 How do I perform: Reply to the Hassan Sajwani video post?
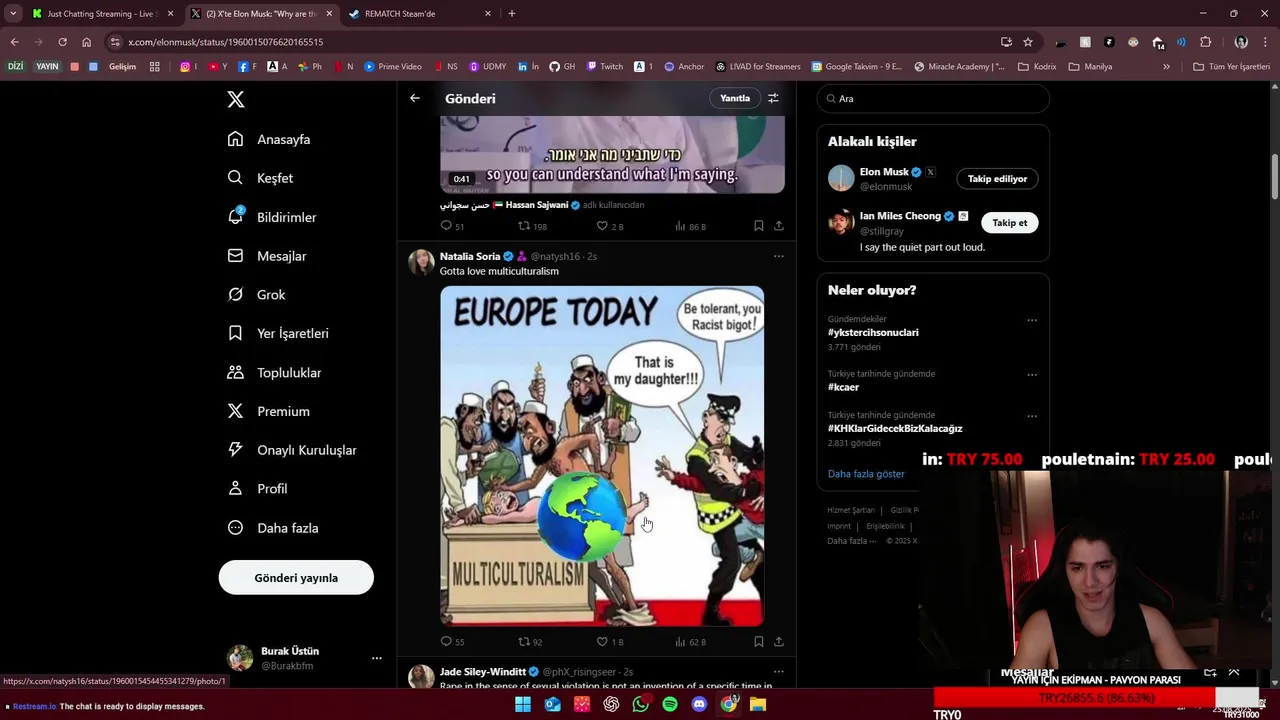point(452,226)
